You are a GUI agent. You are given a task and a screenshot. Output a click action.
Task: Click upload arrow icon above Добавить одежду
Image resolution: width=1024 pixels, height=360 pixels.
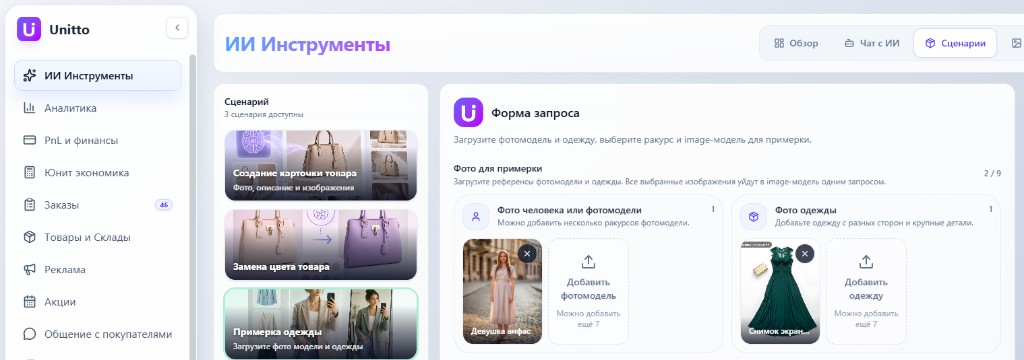click(x=866, y=262)
